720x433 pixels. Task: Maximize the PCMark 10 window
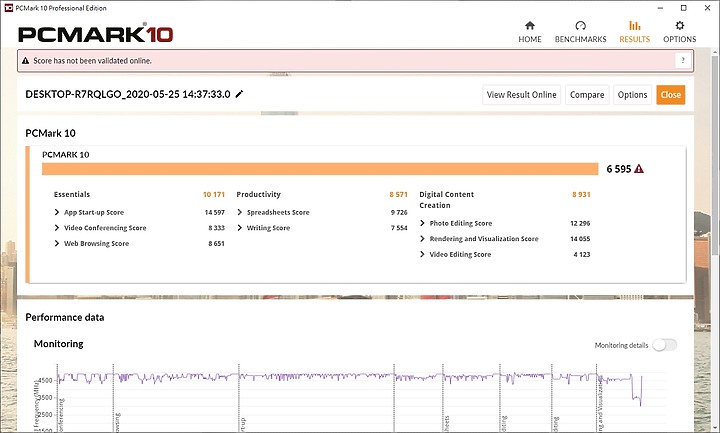[x=683, y=8]
